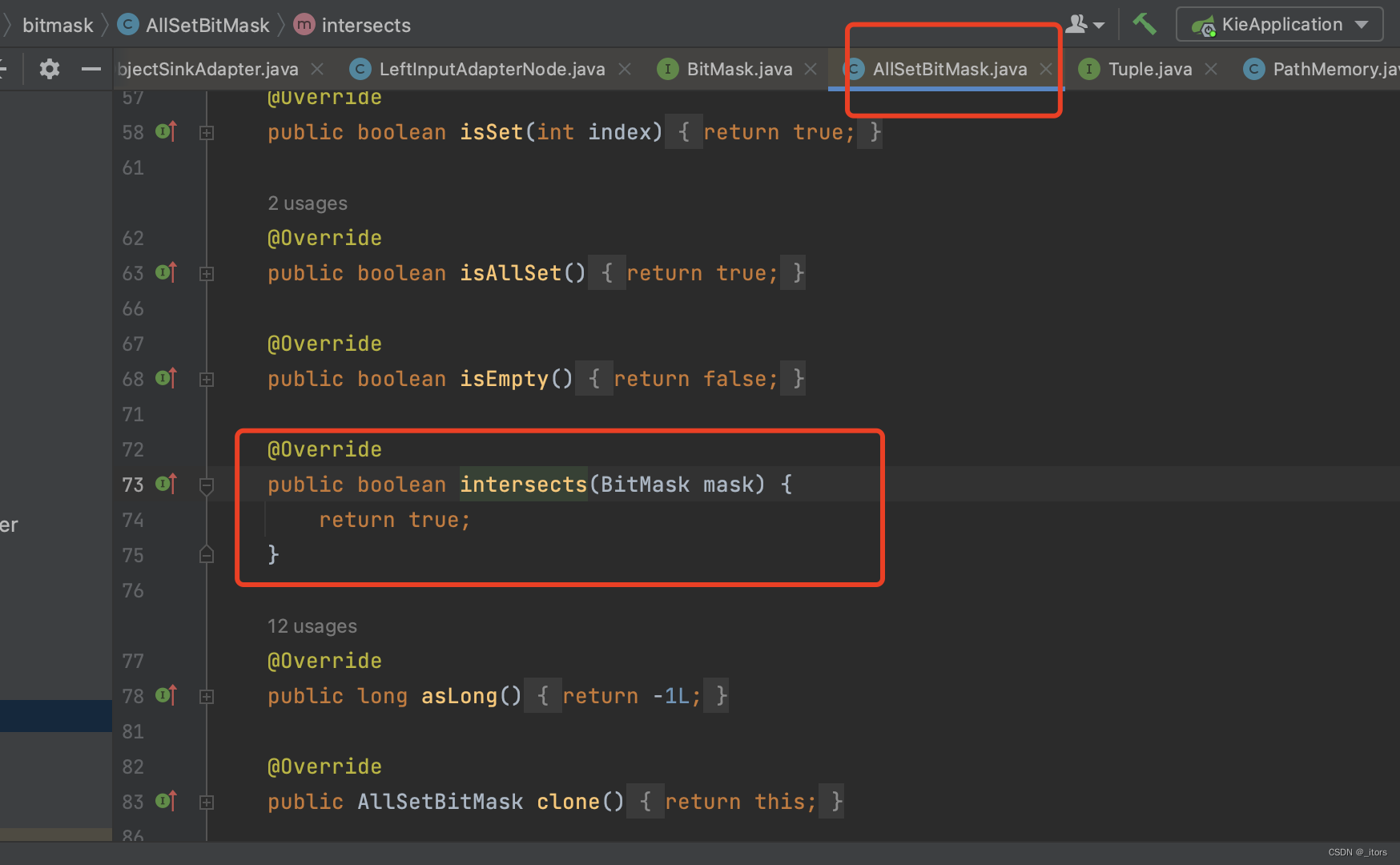Close the ObjectSinkAdapter.java tab

click(317, 69)
